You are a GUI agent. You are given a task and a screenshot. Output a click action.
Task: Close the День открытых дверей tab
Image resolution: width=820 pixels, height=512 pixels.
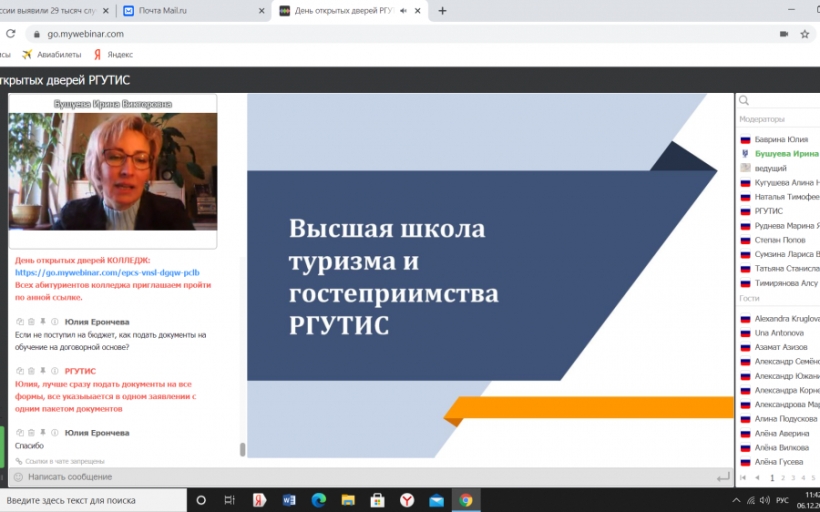(x=417, y=10)
